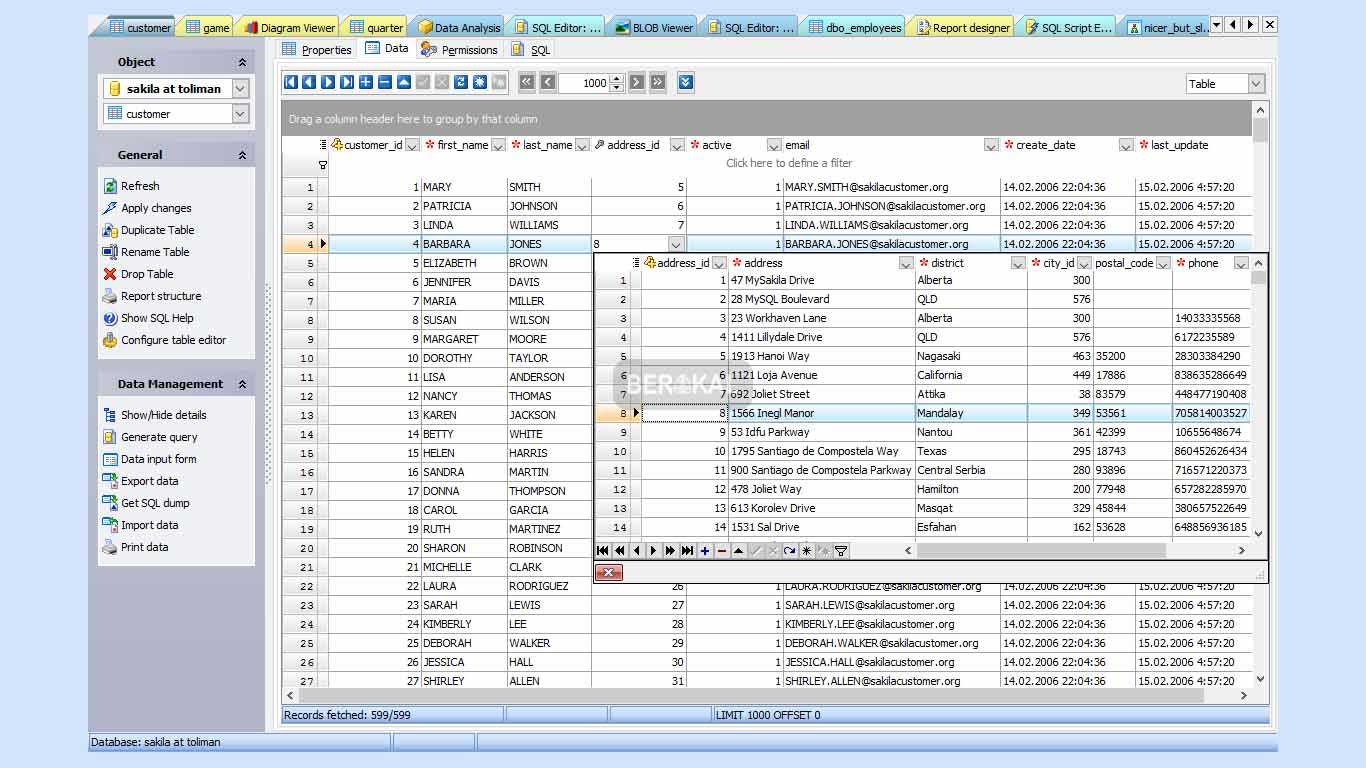Click the blue minus delete record icon
1366x768 pixels.
coord(385,83)
